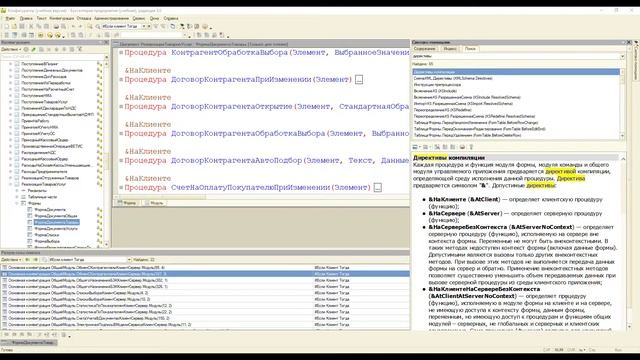This screenshot has height=360, width=640.
Task: Select ФормаДокументаУслуги in the tree
Action: coord(56,229)
